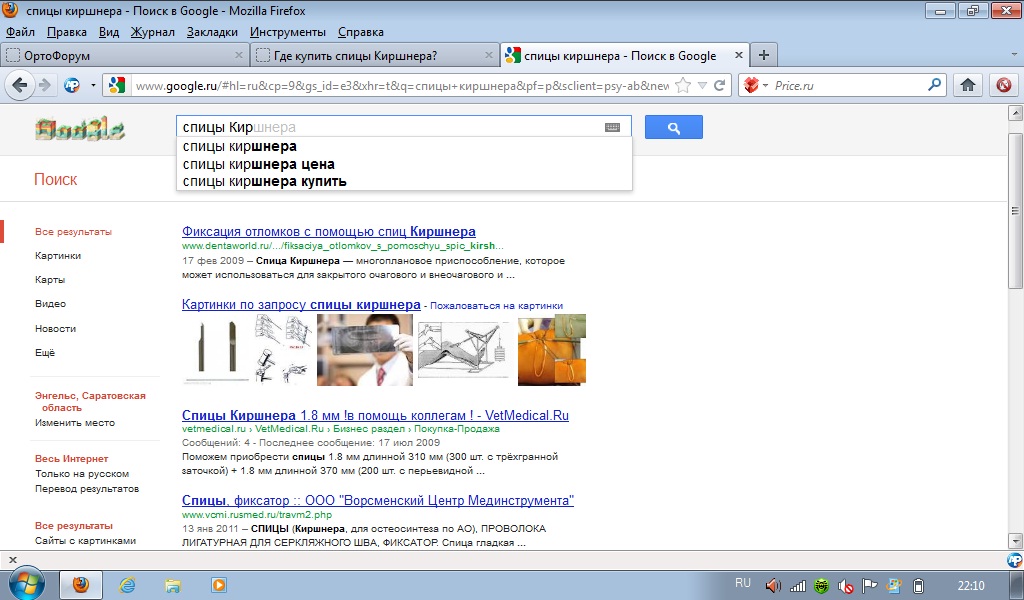
Task: Open the Справка menu
Action: tap(360, 32)
